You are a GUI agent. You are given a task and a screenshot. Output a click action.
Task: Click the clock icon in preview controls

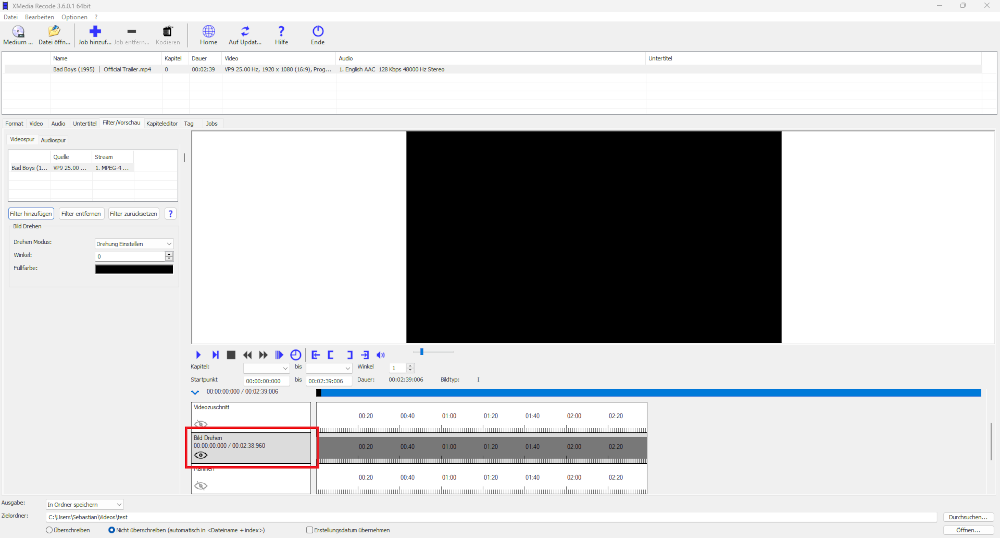tap(295, 355)
